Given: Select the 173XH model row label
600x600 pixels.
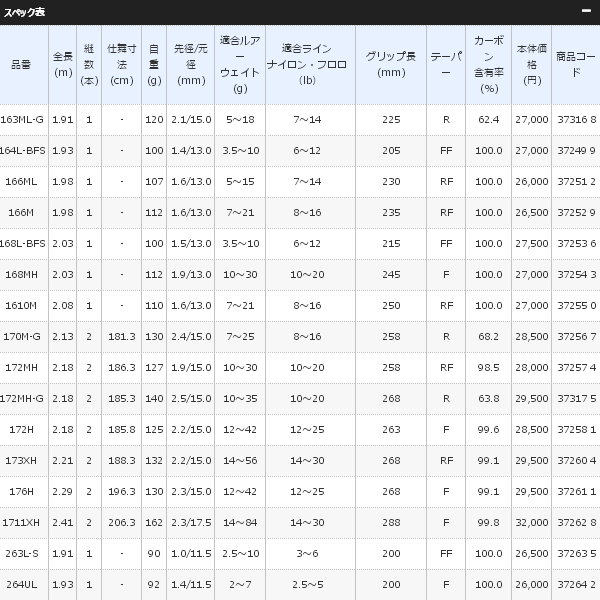Looking at the screenshot, I should [x=21, y=460].
